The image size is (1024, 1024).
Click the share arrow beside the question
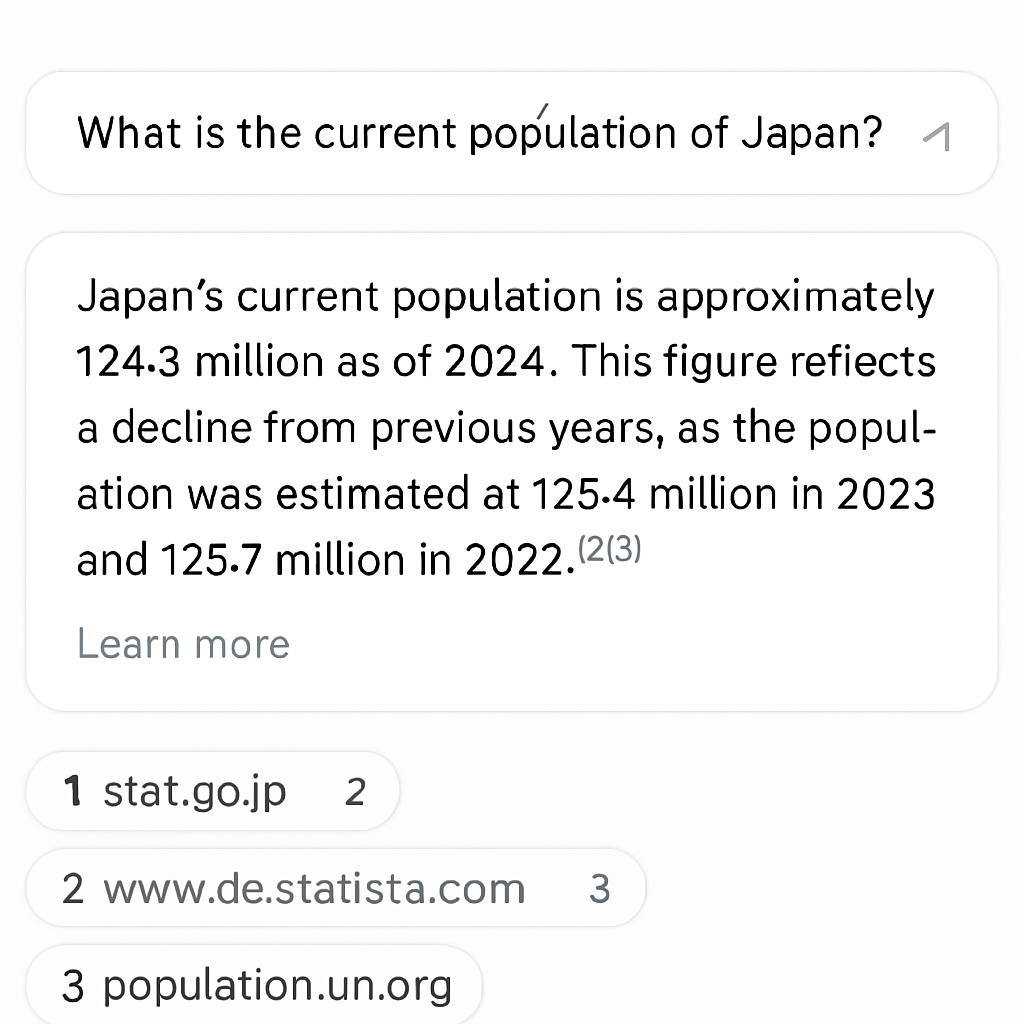[937, 136]
